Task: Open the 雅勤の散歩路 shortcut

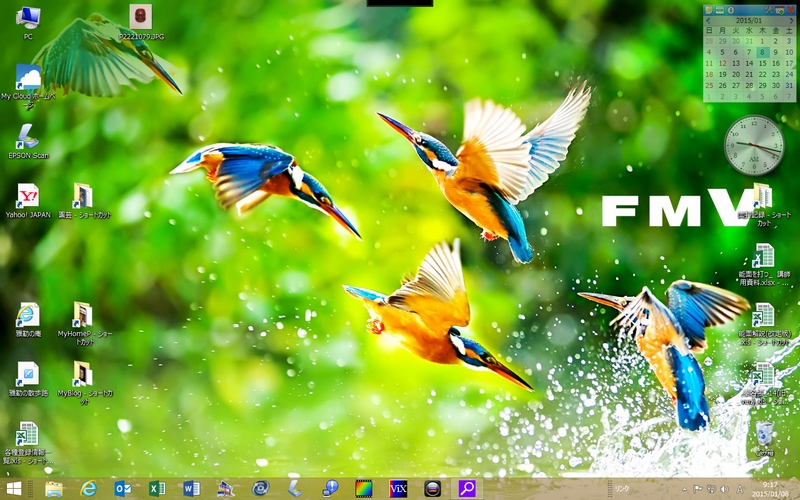Action: tap(28, 379)
